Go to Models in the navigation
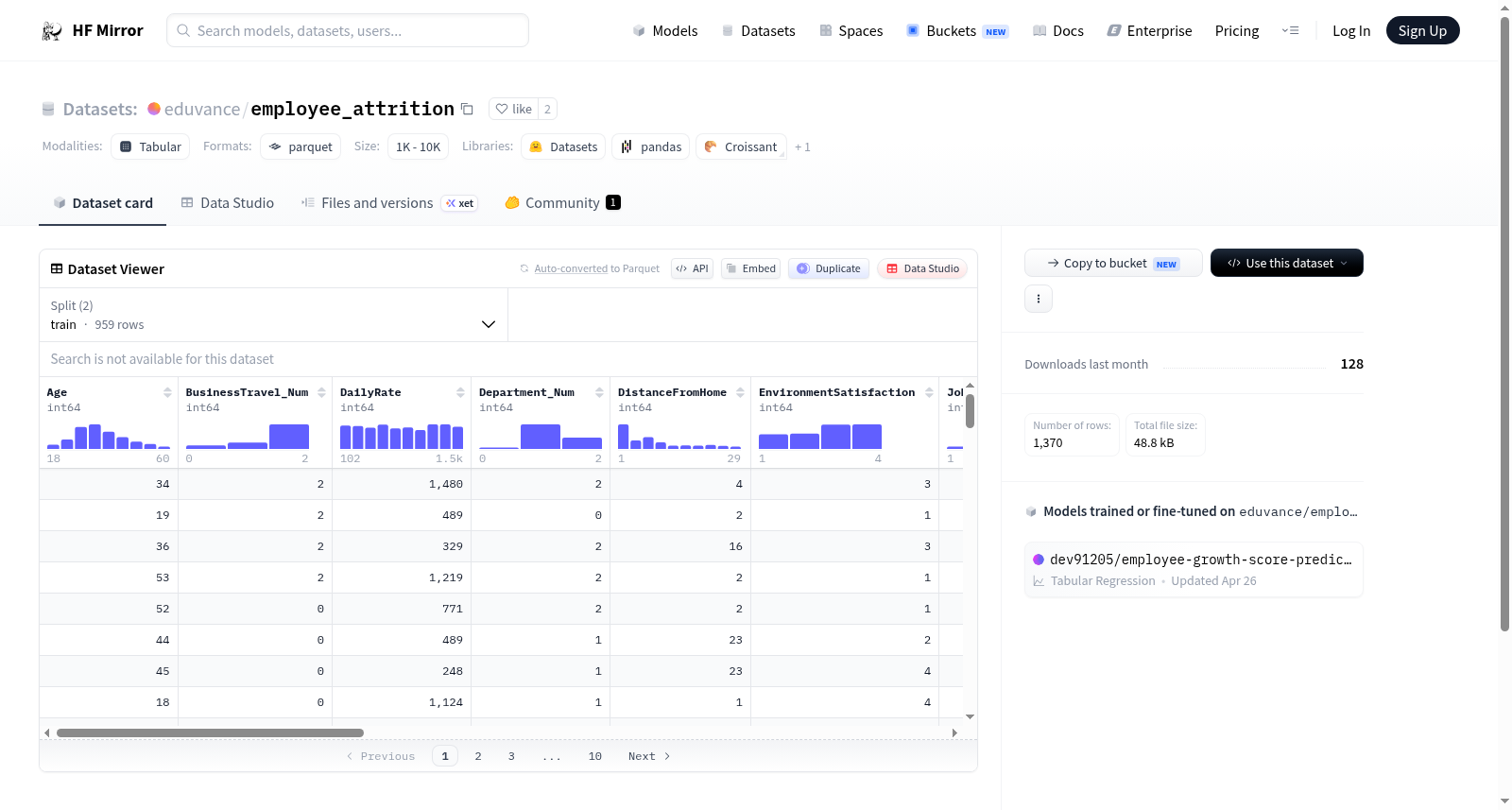This screenshot has height=810, width=1512. tap(665, 31)
